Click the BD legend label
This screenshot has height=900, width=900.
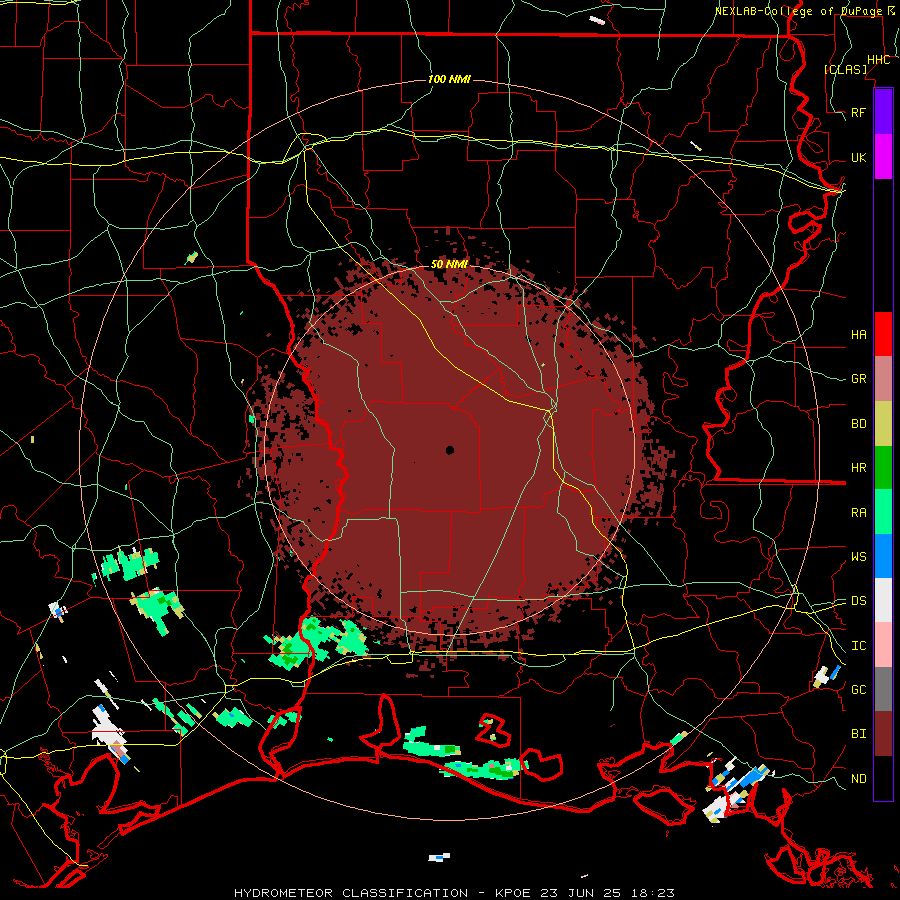point(859,424)
